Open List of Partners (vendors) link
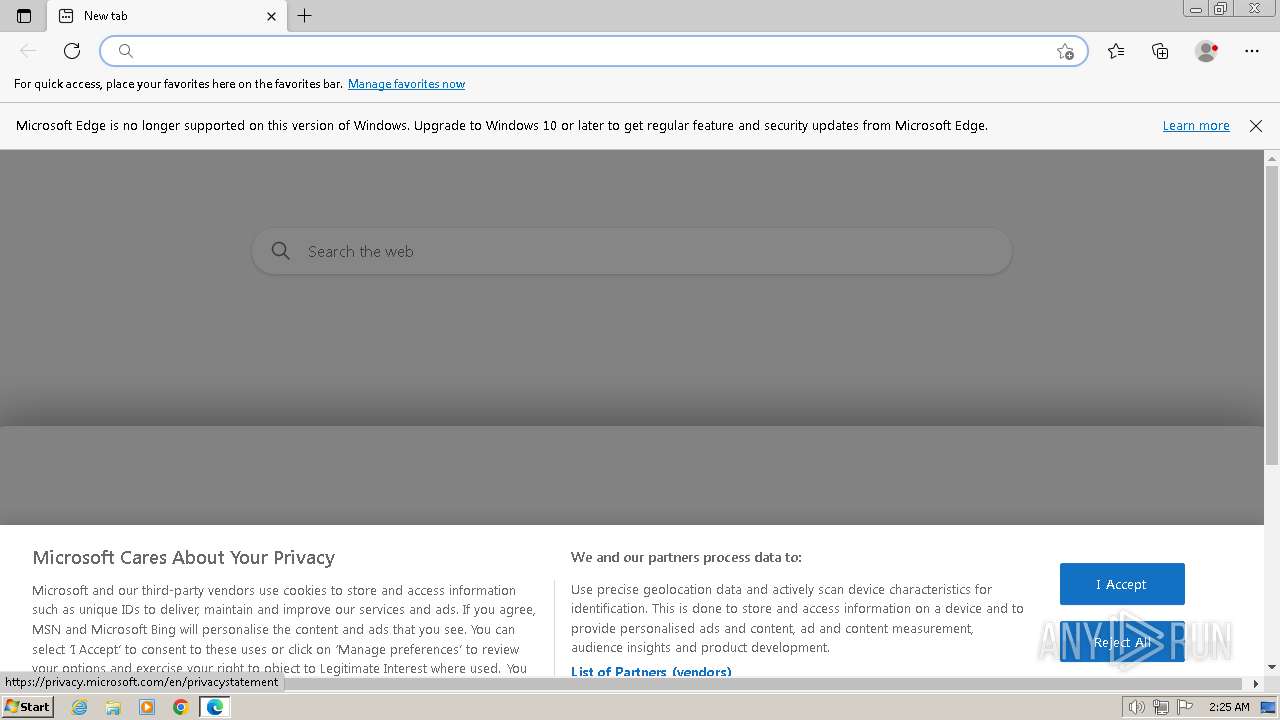The image size is (1280, 720). click(x=651, y=672)
